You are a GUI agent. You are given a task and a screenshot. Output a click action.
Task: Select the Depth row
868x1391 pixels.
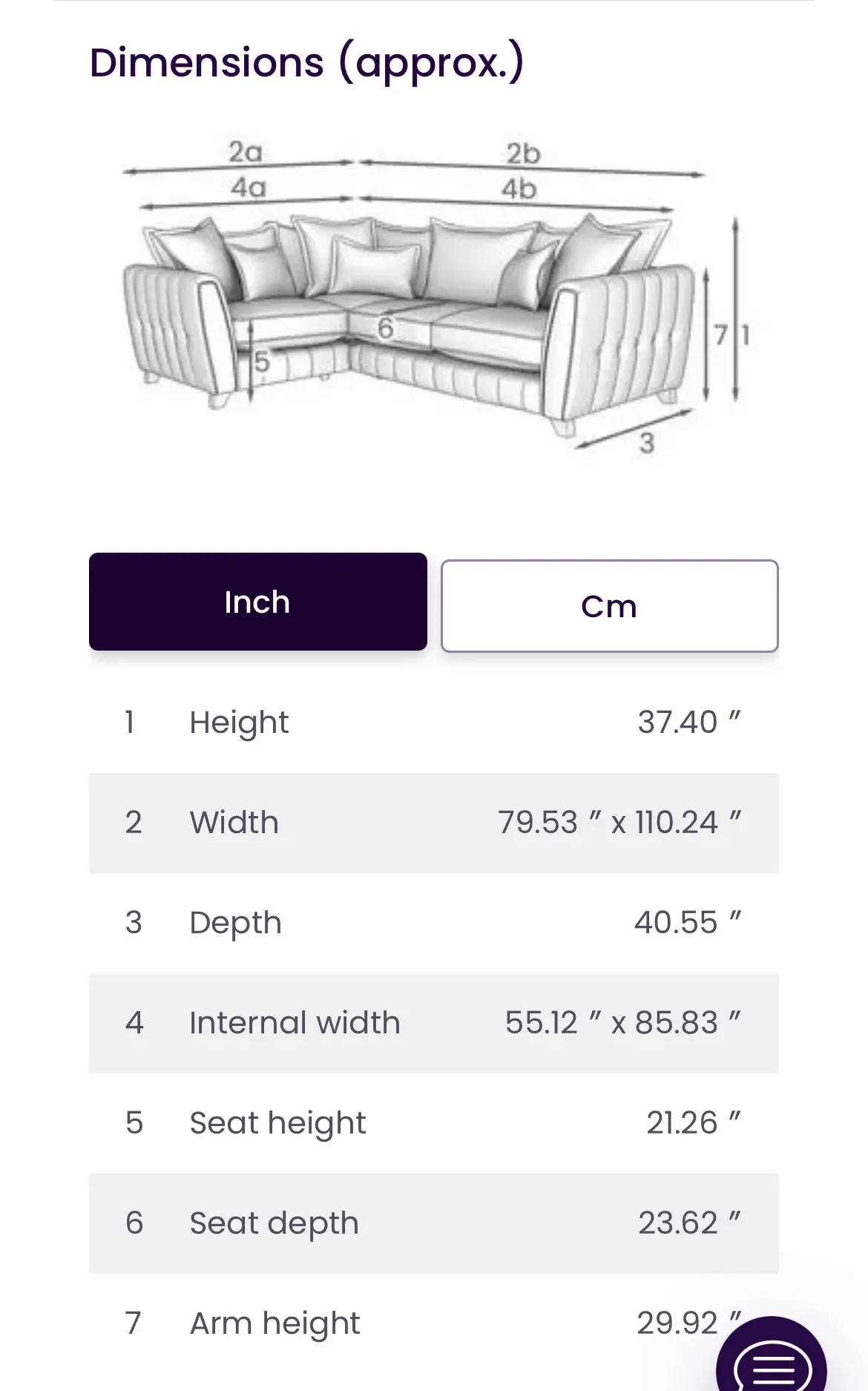point(434,923)
